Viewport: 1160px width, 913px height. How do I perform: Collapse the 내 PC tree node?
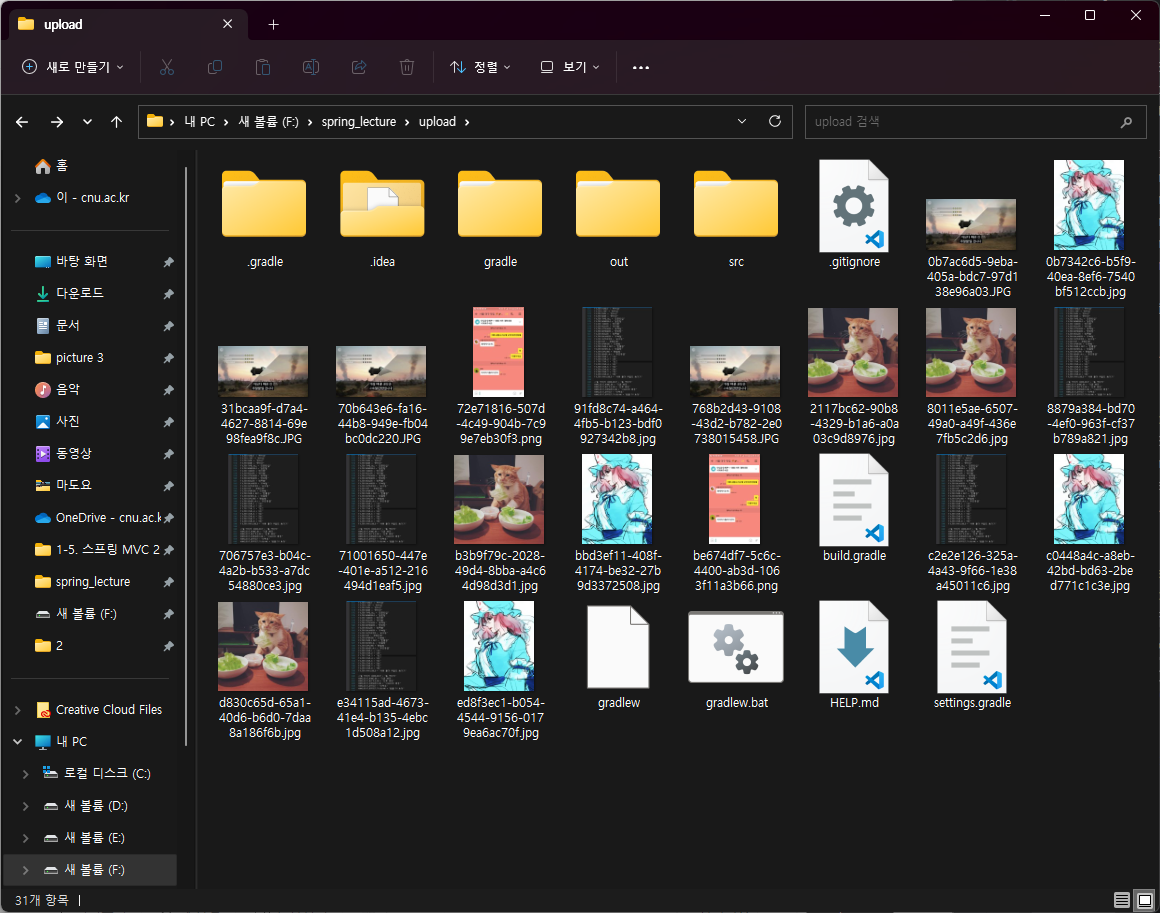coord(18,741)
